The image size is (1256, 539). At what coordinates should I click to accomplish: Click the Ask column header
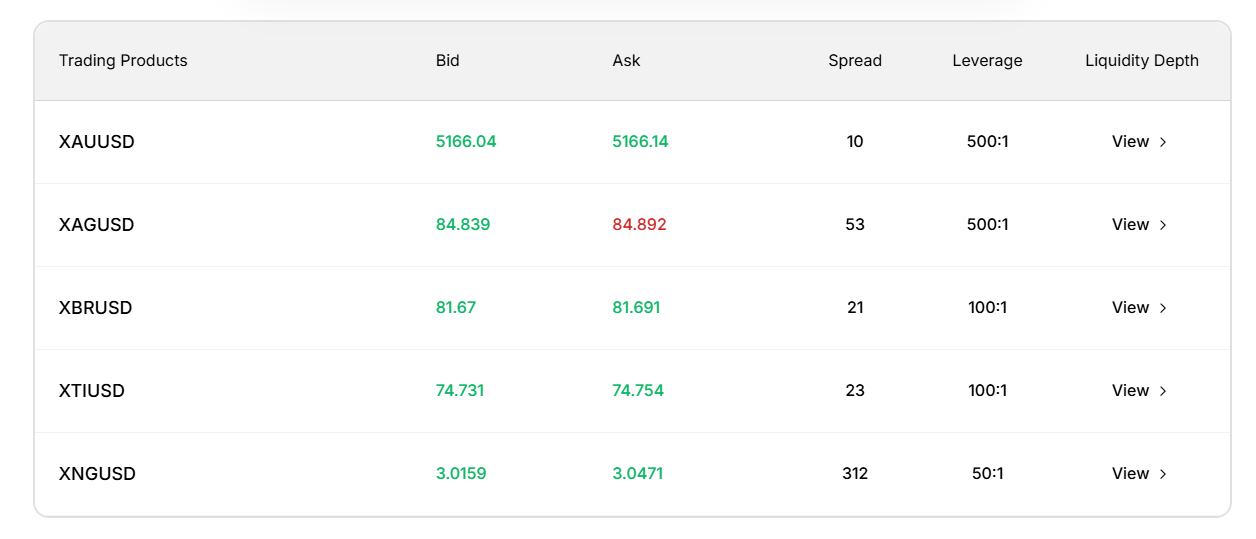tap(626, 61)
